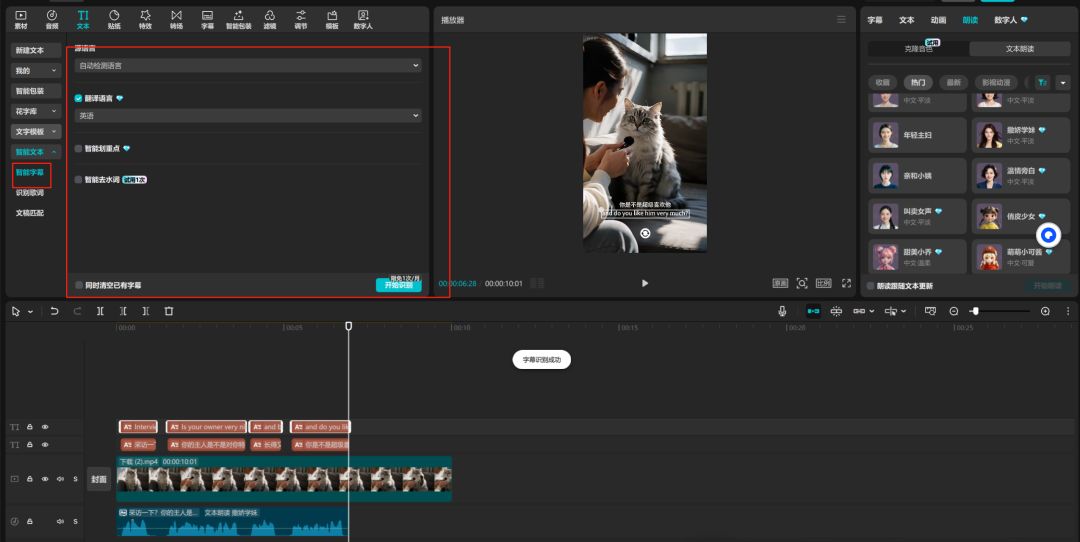The image size is (1080, 542).
Task: Select the 热门 voice category chip
Action: click(918, 83)
